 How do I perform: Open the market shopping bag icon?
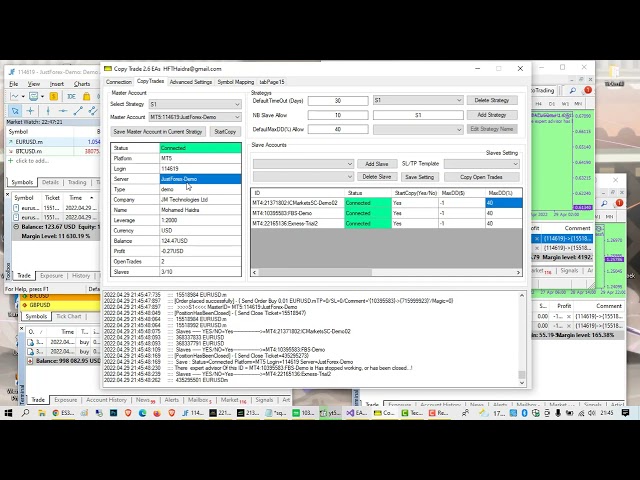[x=86, y=96]
